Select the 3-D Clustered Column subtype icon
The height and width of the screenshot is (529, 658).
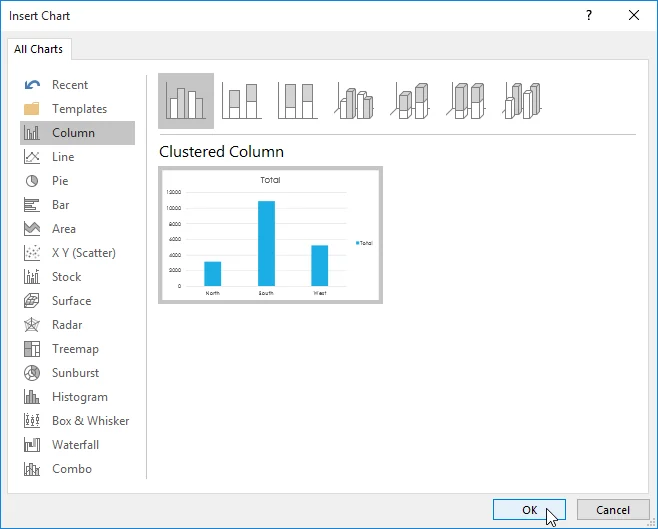(354, 101)
